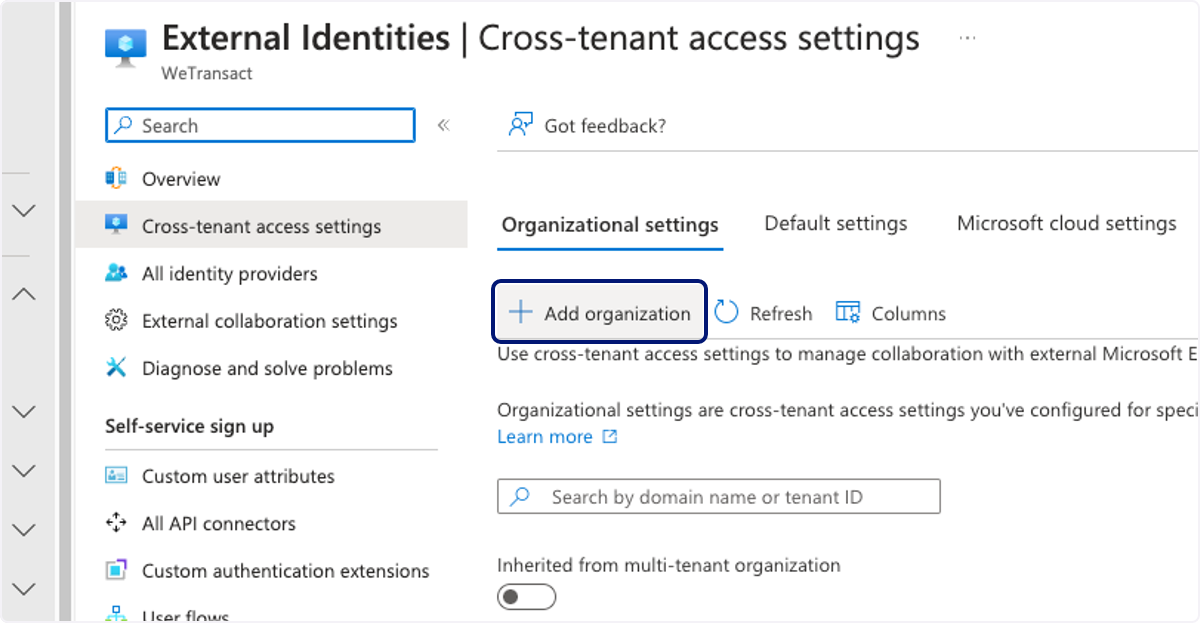Click the Custom user attributes icon
The image size is (1200, 623).
(x=116, y=476)
